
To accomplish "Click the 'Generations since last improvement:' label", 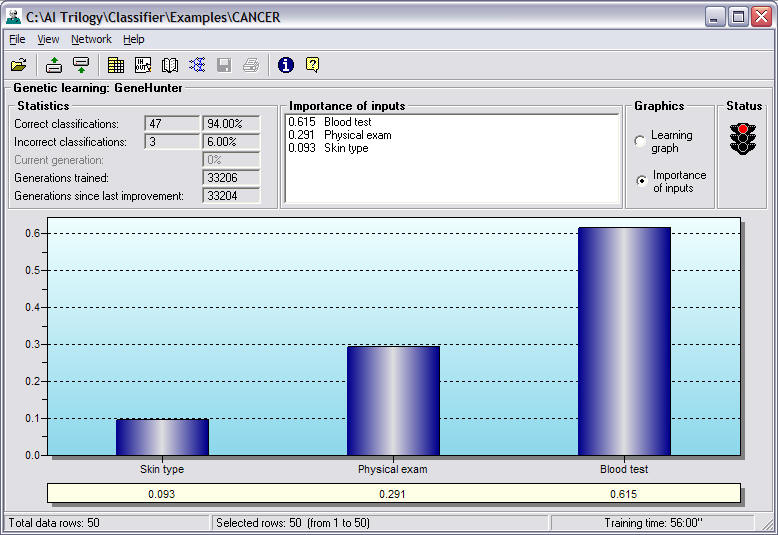I will (99, 196).
